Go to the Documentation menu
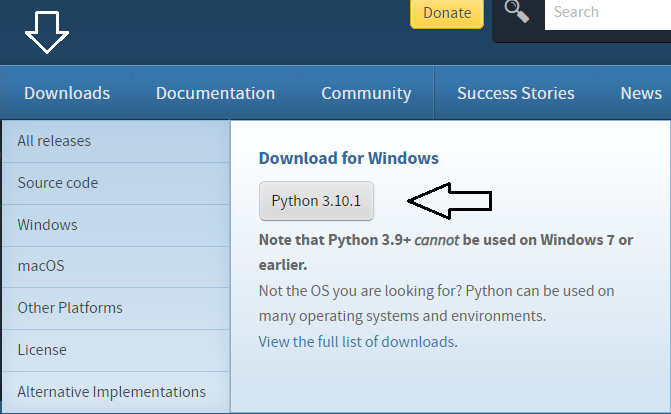 [x=215, y=93]
